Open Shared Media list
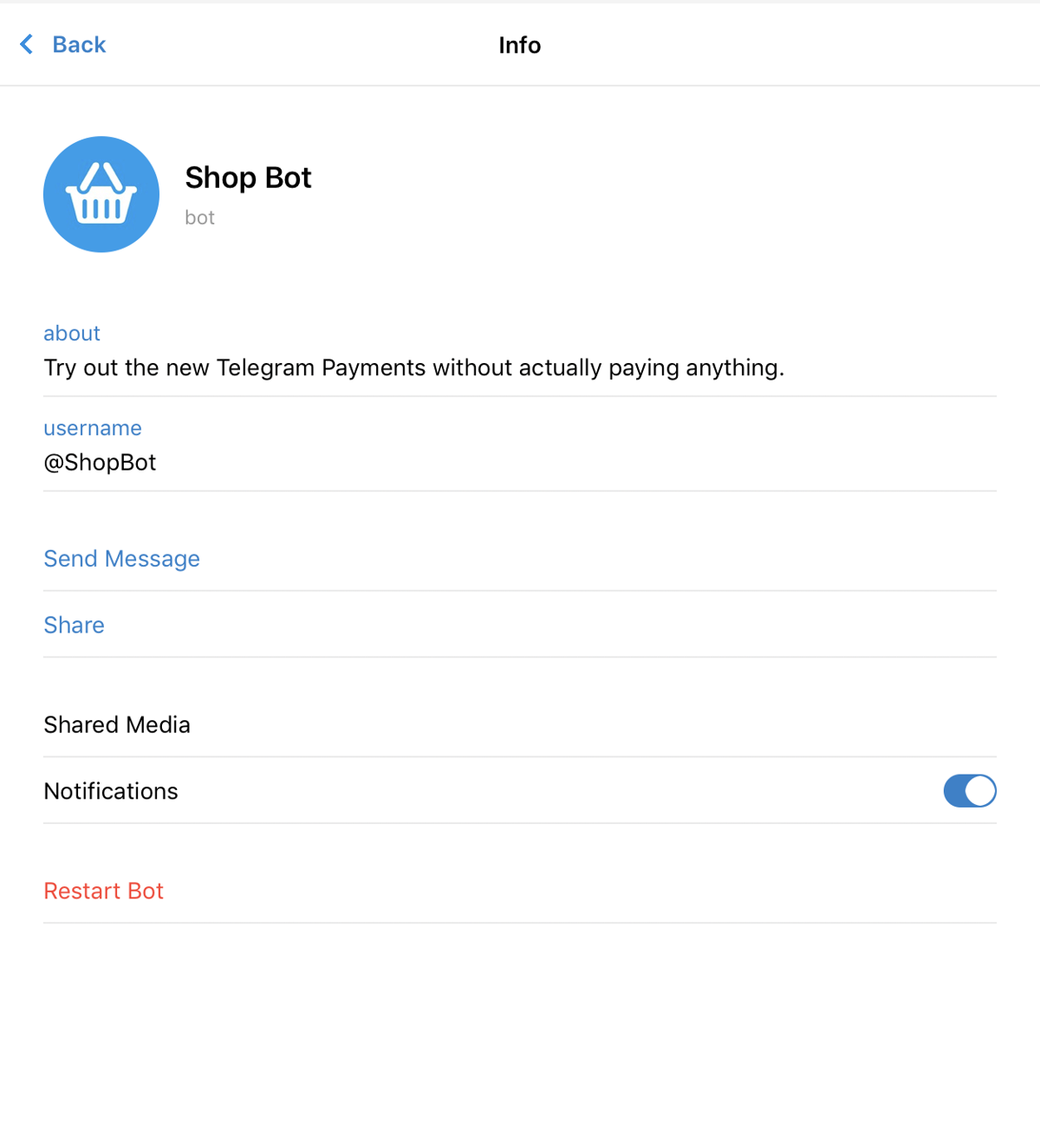Image resolution: width=1040 pixels, height=1148 pixels. [x=520, y=724]
